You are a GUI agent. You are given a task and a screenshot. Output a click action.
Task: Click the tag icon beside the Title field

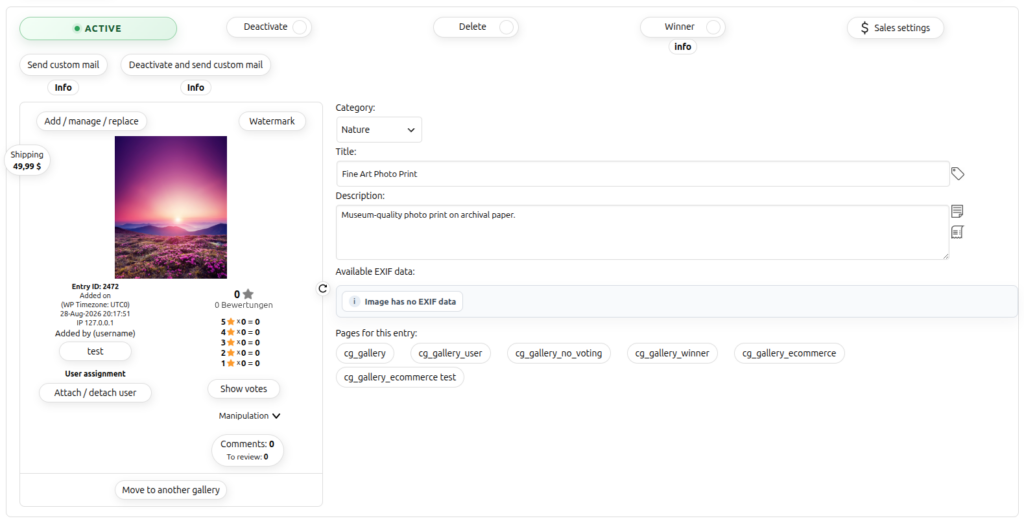pos(957,174)
